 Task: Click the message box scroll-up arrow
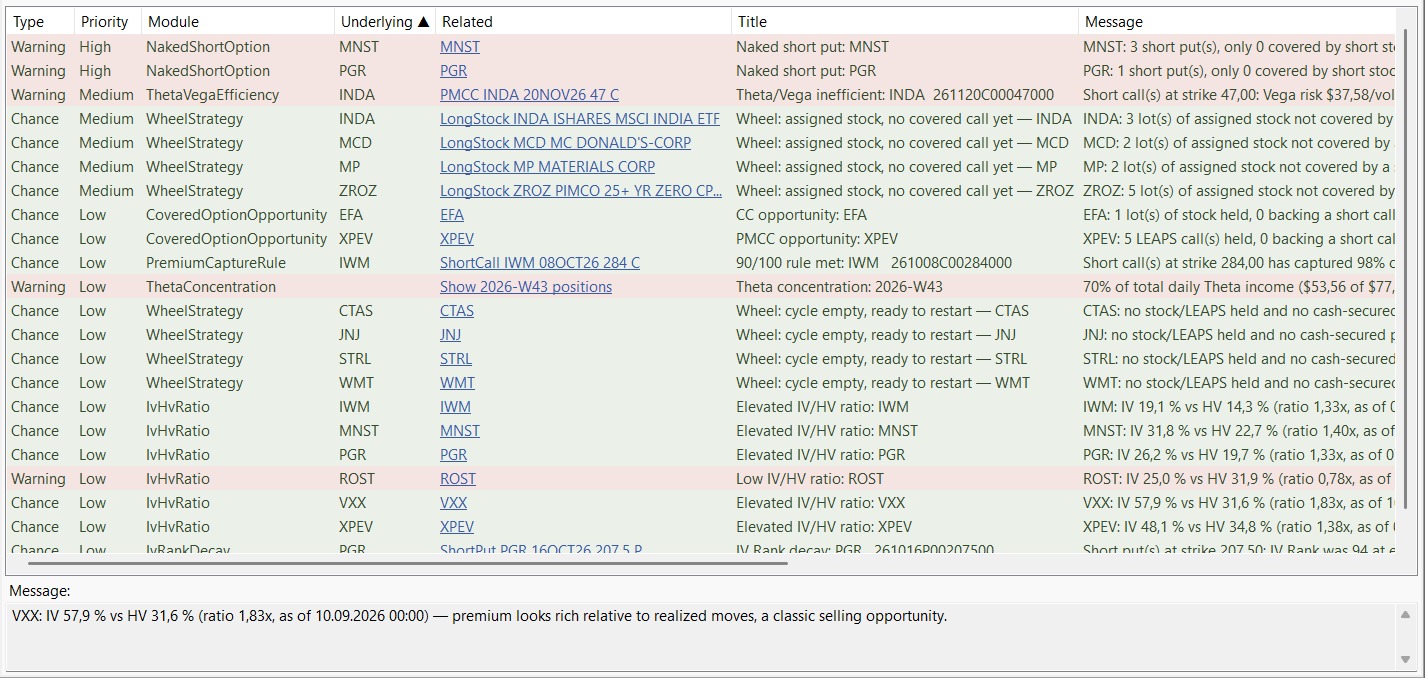[1405, 616]
